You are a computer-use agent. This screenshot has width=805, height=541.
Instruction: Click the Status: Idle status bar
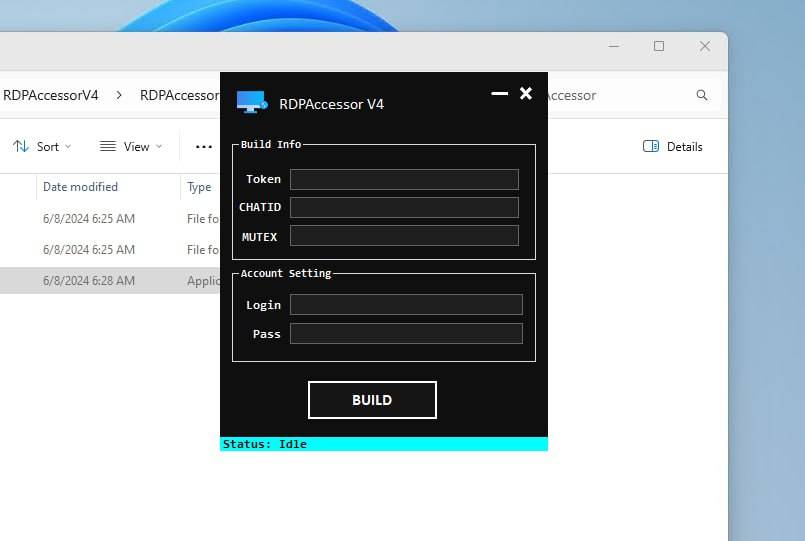384,444
